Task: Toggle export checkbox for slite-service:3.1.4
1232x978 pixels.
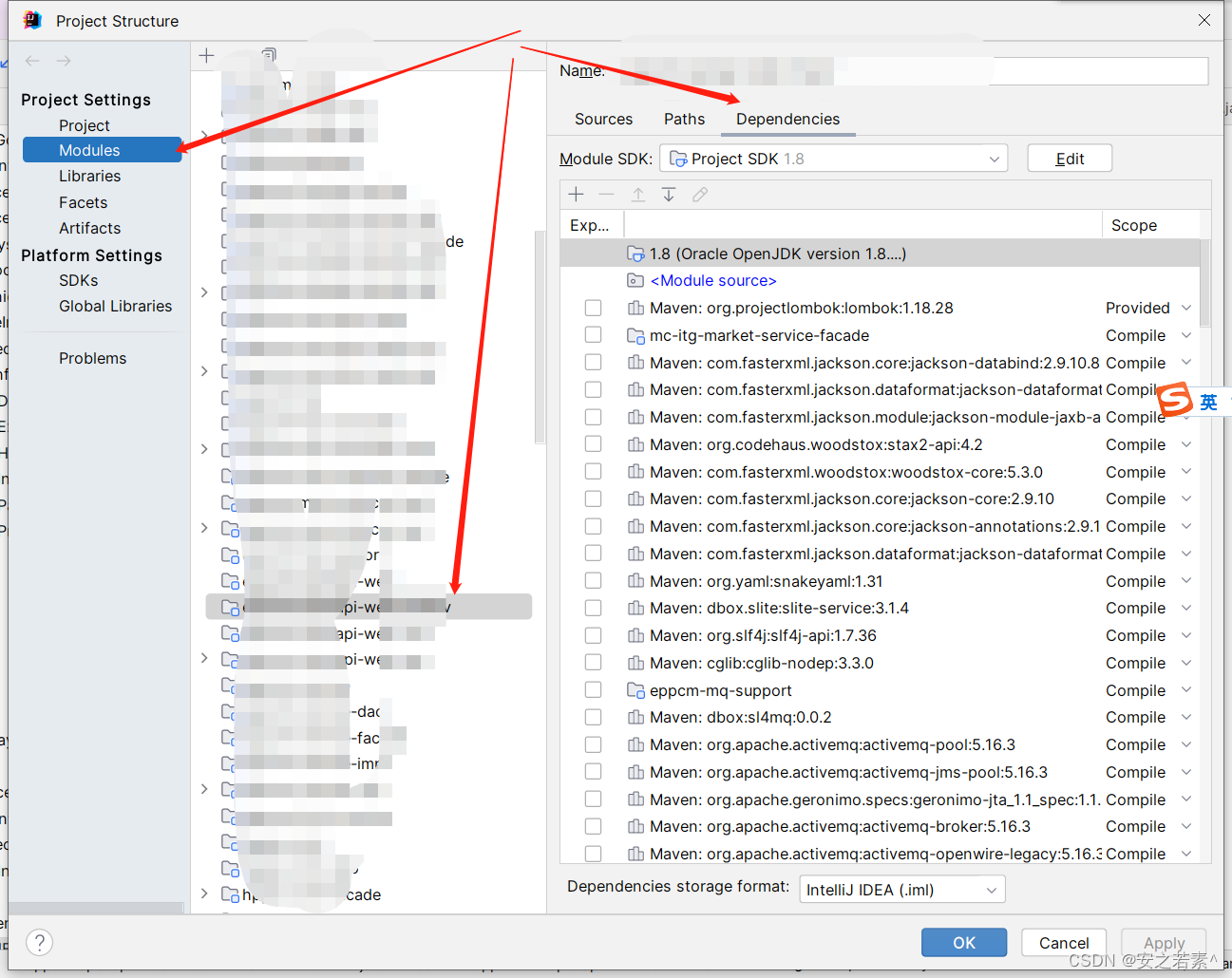Action: [x=594, y=608]
